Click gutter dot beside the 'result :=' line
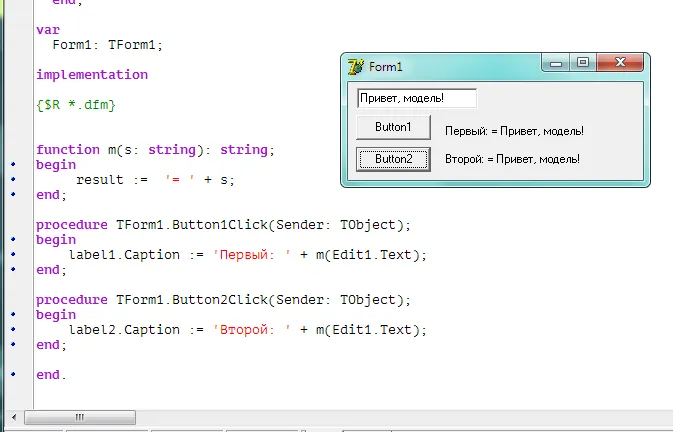The image size is (673, 432). coord(13,180)
